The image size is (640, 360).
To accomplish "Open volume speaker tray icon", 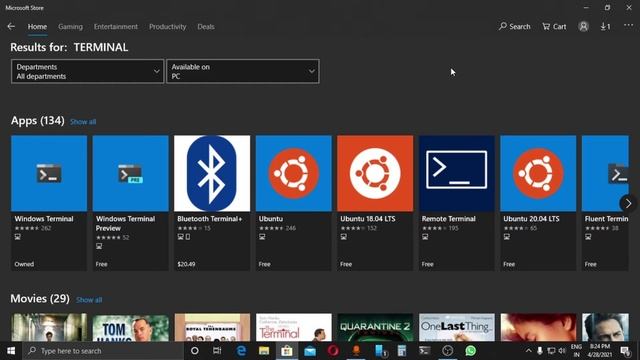I will click(562, 351).
